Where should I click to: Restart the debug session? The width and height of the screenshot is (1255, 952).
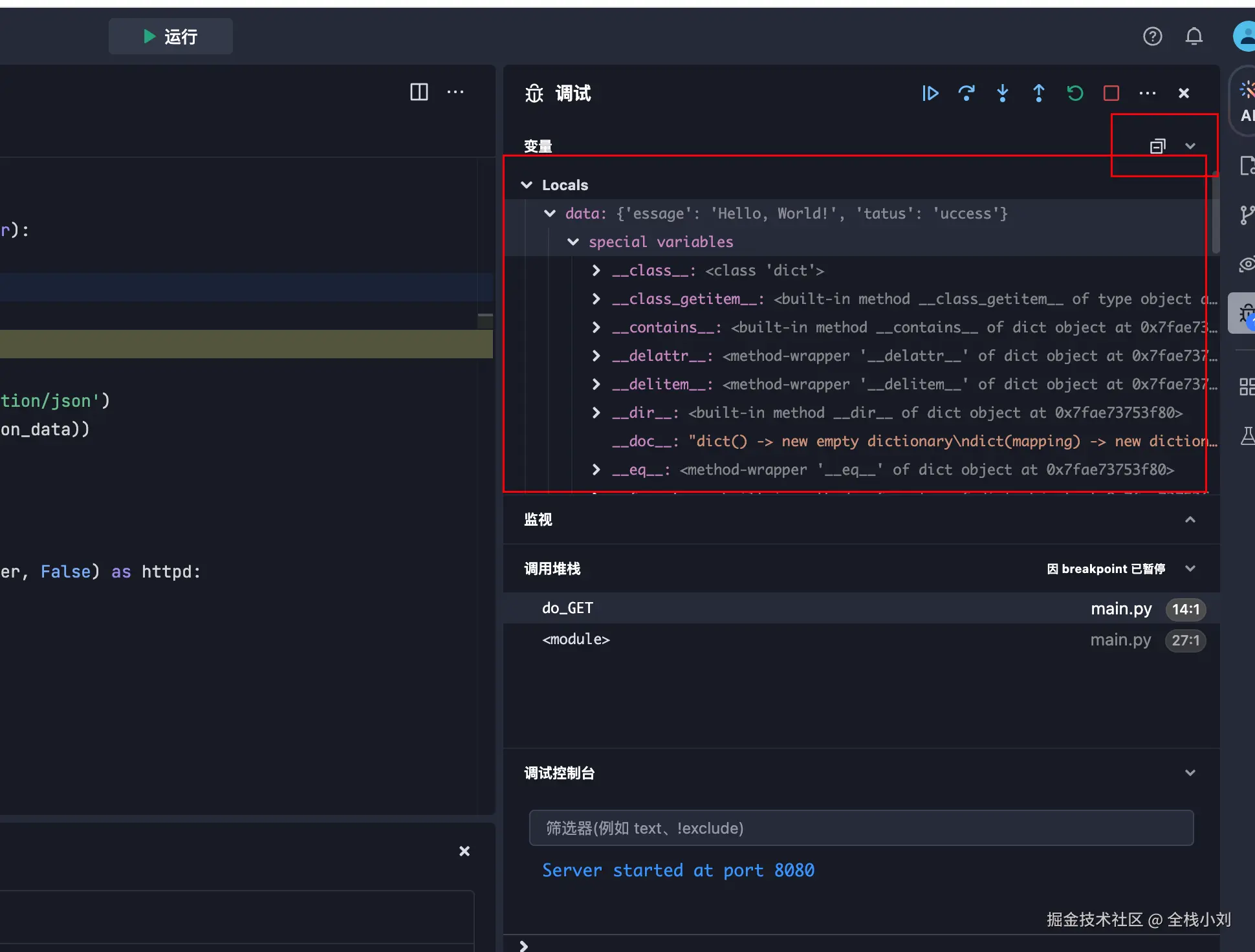tap(1075, 93)
